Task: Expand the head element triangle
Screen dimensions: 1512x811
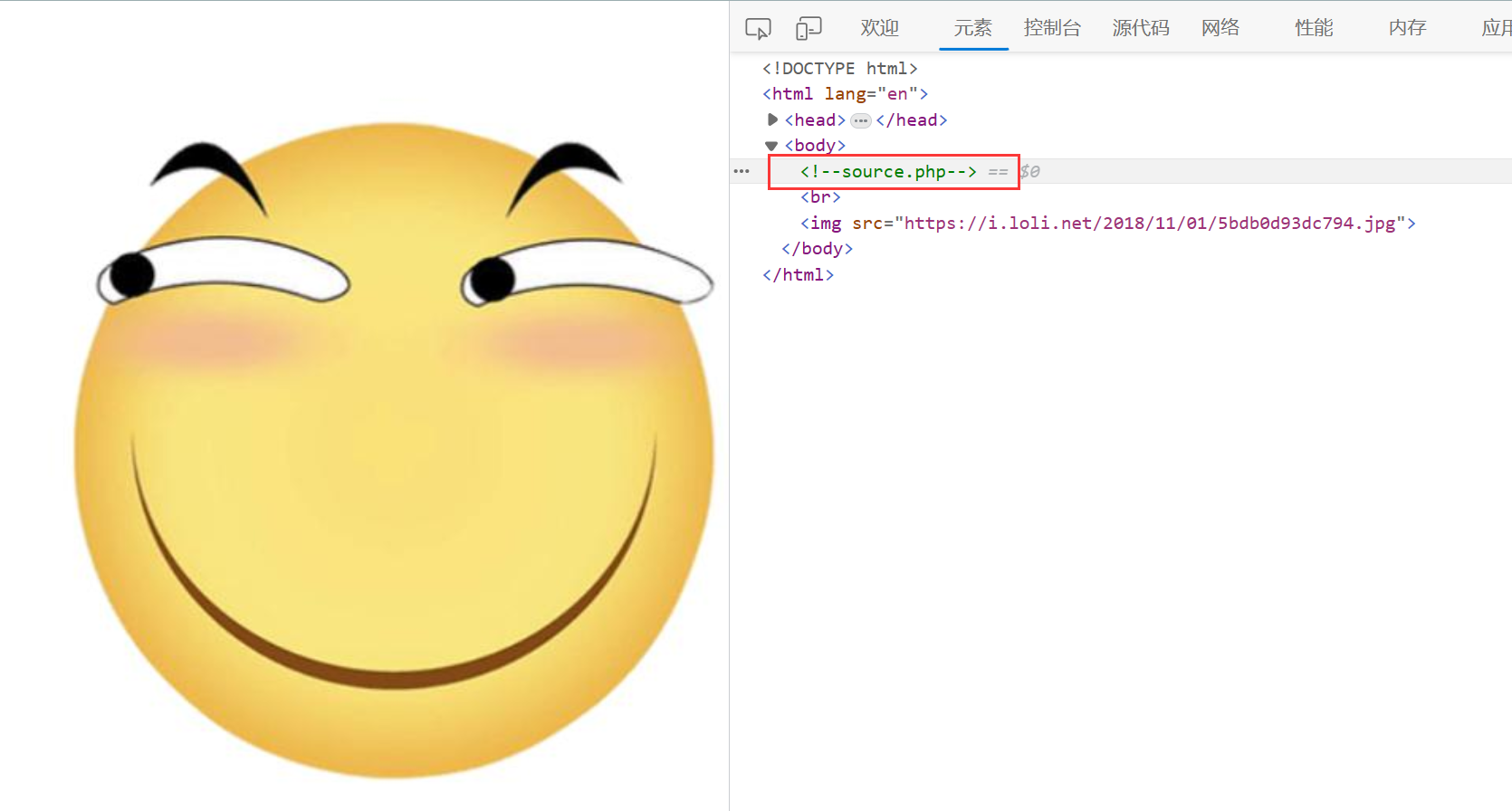Action: click(x=772, y=119)
